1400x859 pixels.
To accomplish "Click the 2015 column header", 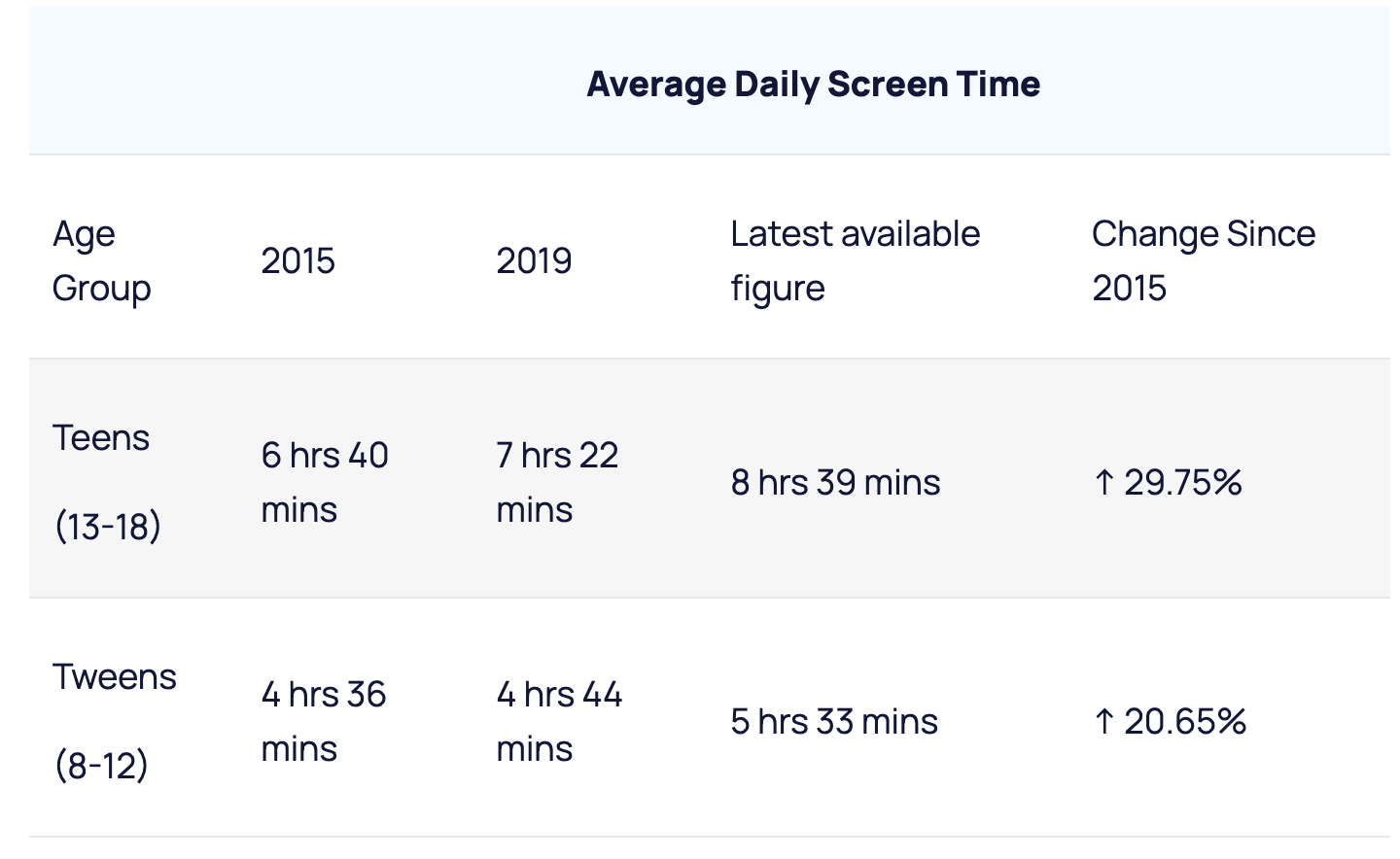I will click(x=297, y=260).
